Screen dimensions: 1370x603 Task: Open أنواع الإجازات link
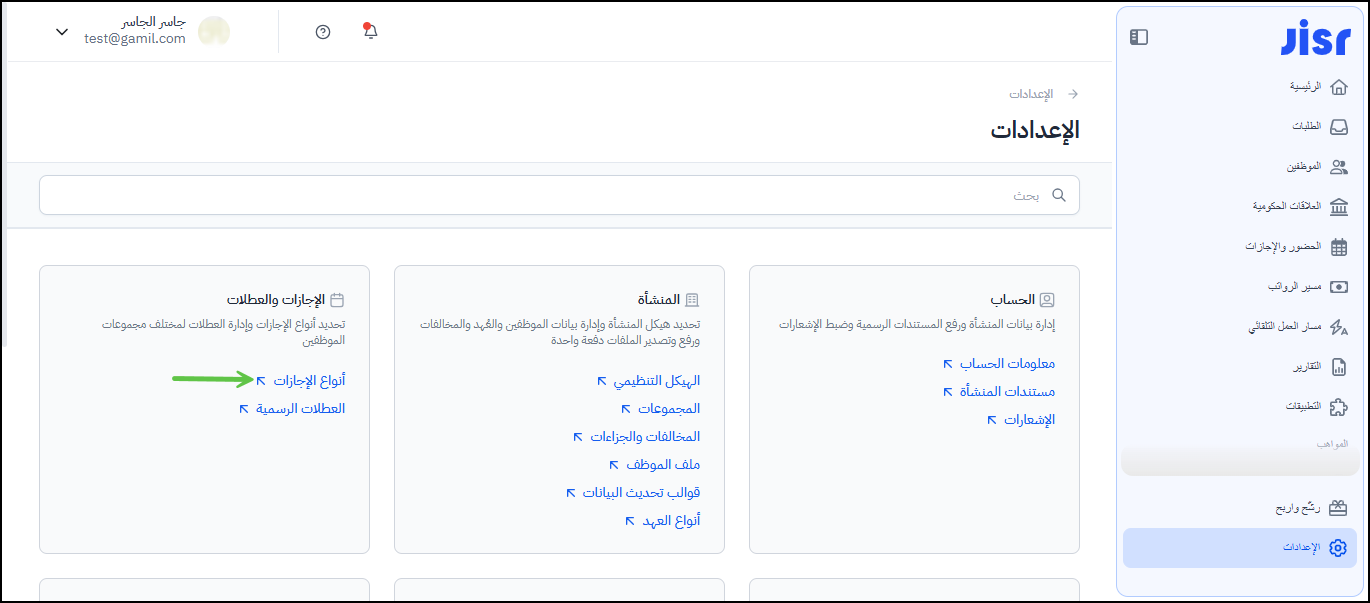(x=309, y=381)
